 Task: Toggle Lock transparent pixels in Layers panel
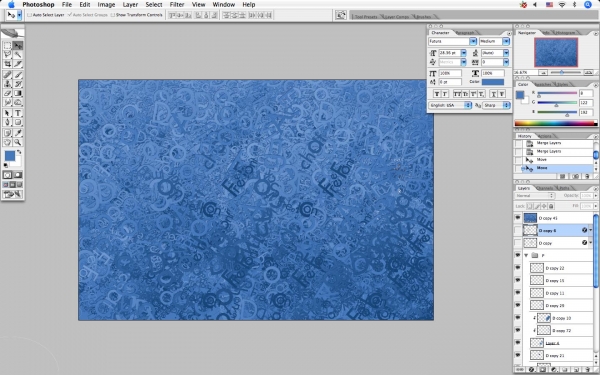(530, 206)
